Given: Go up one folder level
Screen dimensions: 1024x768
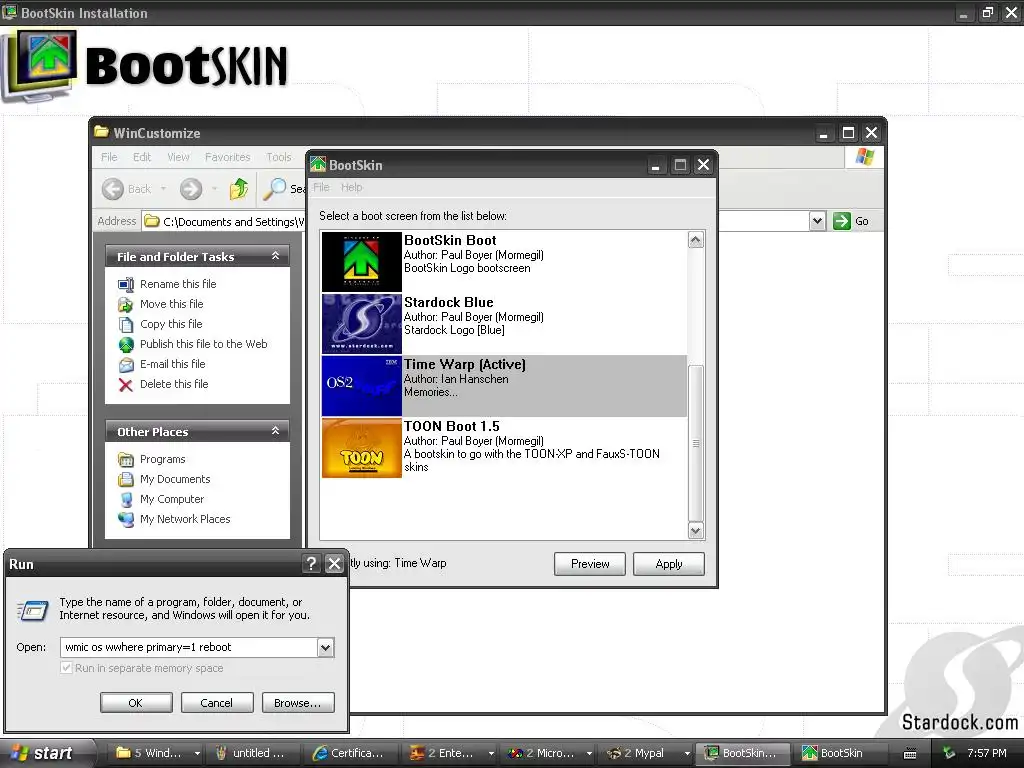Looking at the screenshot, I should pos(239,189).
